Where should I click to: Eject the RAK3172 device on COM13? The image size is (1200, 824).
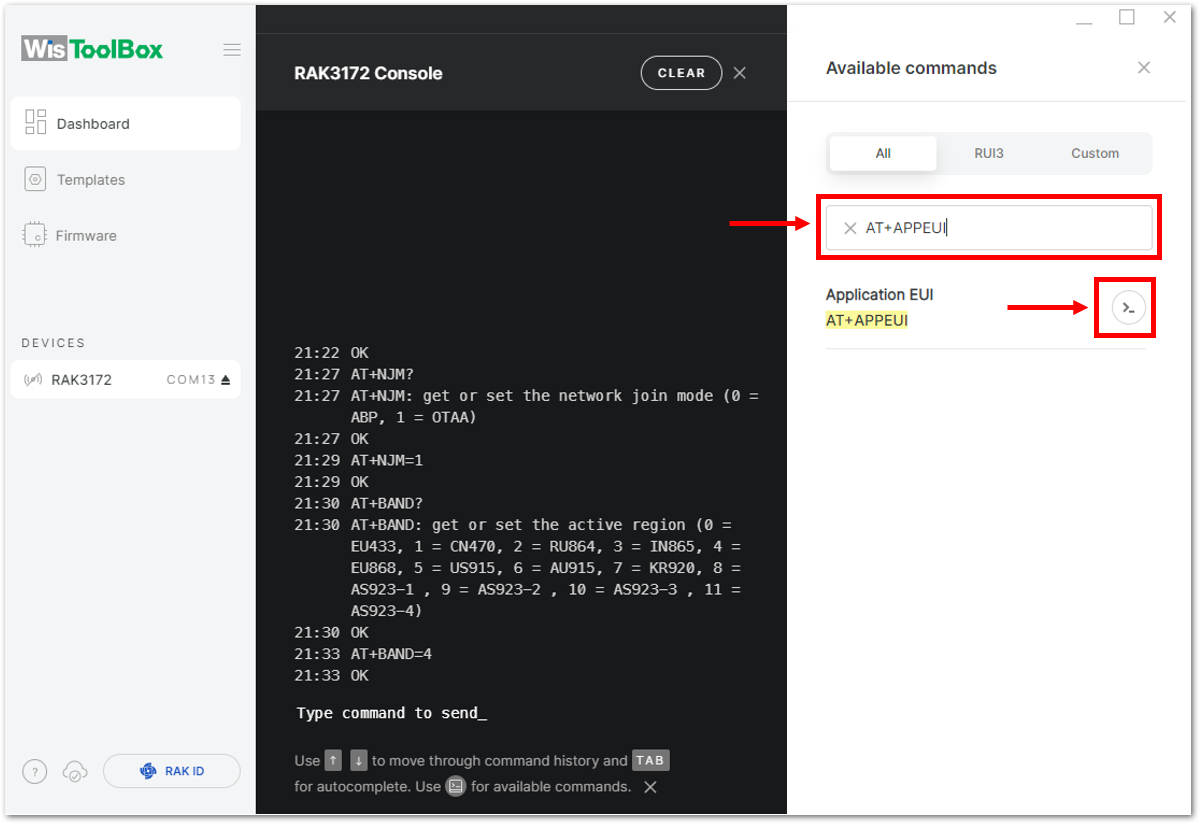point(226,380)
